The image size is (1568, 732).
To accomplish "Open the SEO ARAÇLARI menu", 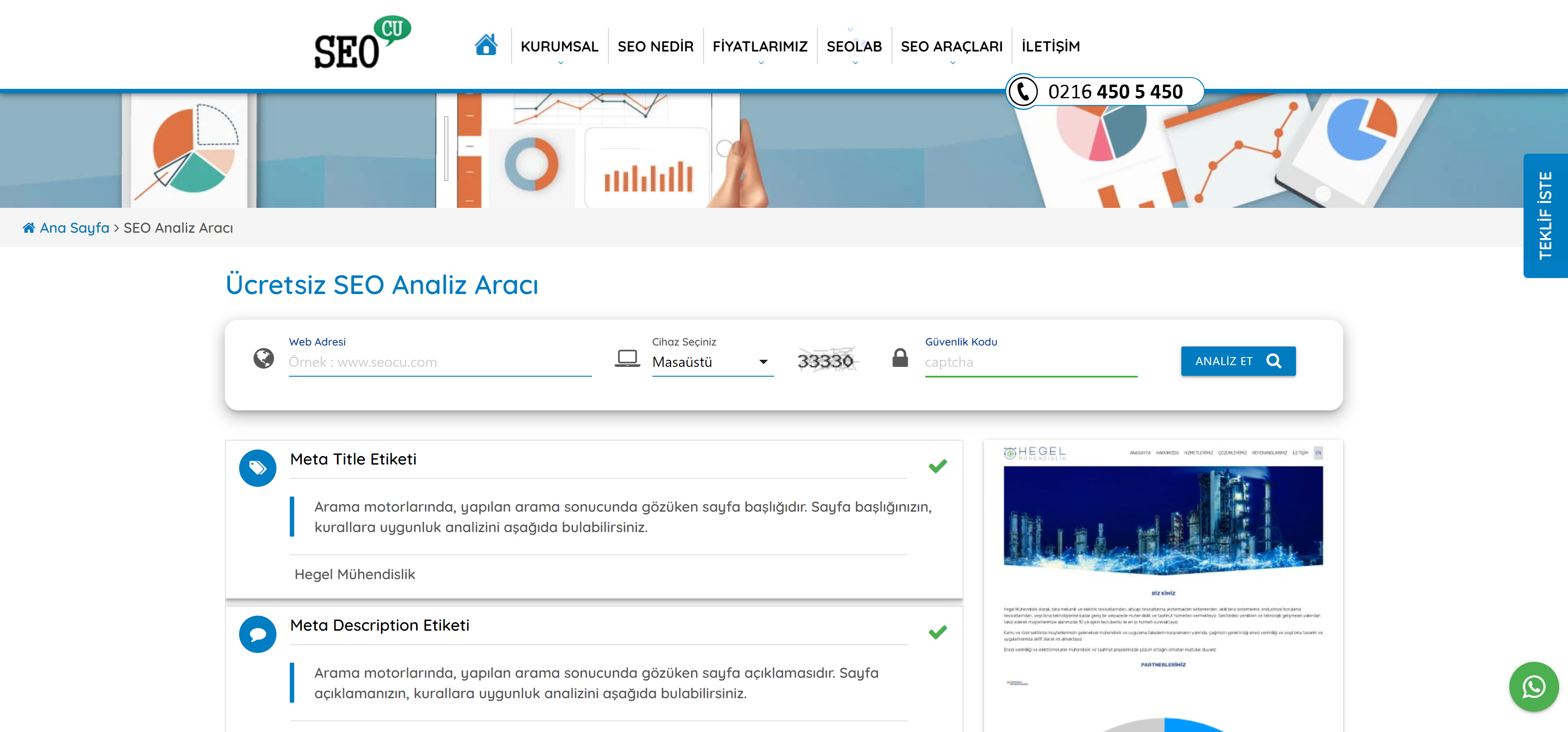I will pos(952,46).
